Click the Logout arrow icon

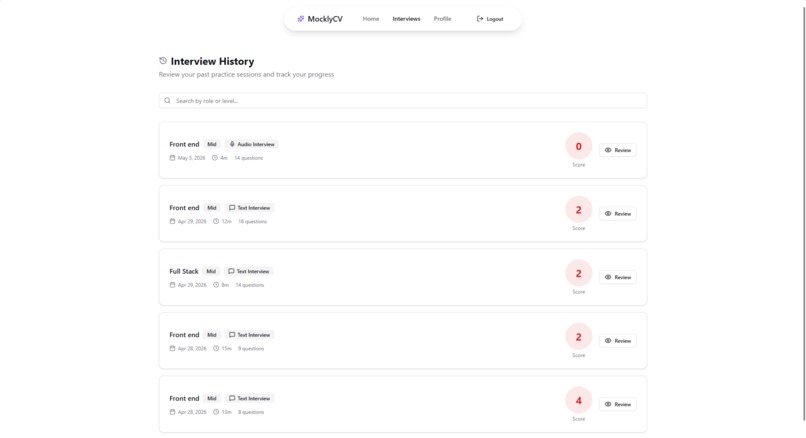tap(480, 19)
